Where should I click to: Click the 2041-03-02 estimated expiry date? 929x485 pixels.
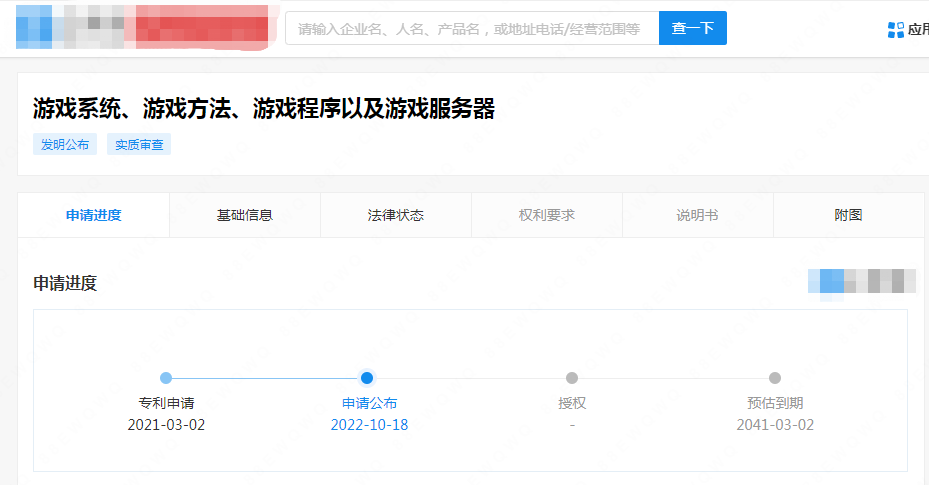[x=775, y=425]
